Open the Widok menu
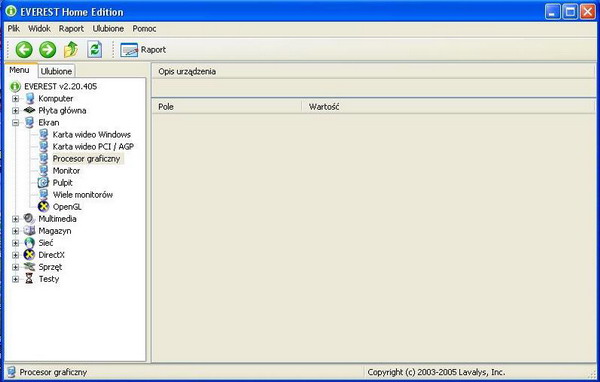 tap(39, 29)
